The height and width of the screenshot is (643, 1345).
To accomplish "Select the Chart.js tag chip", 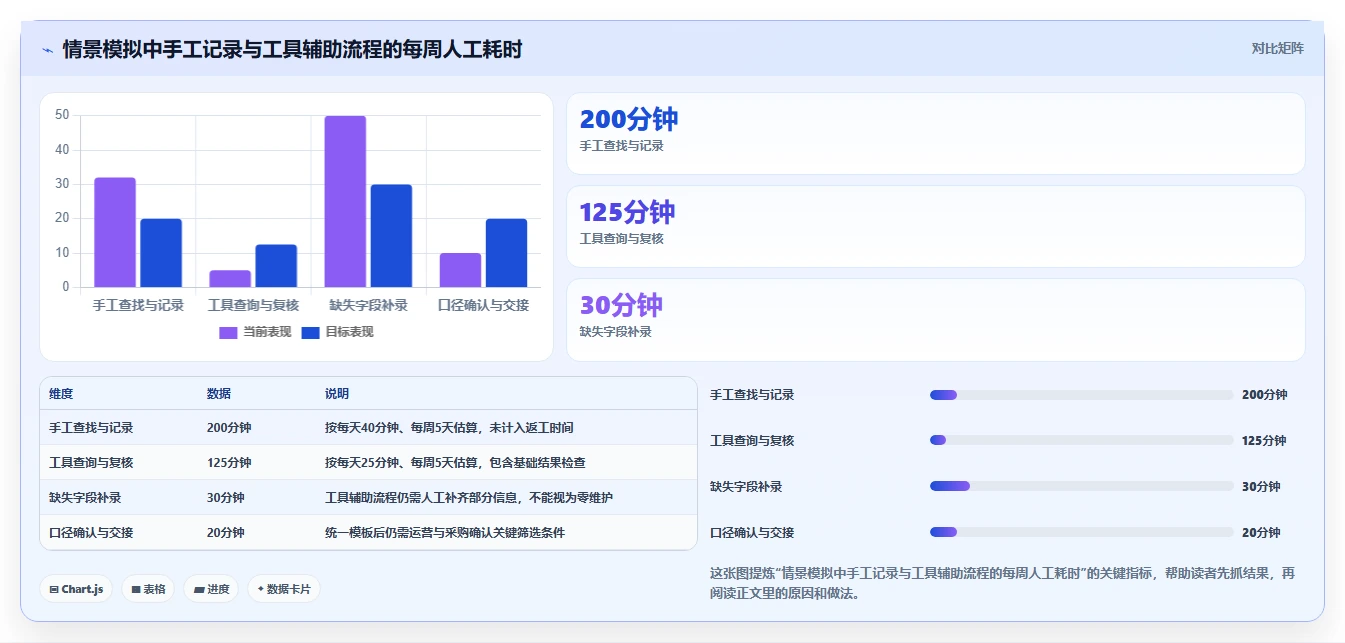I will coord(77,589).
